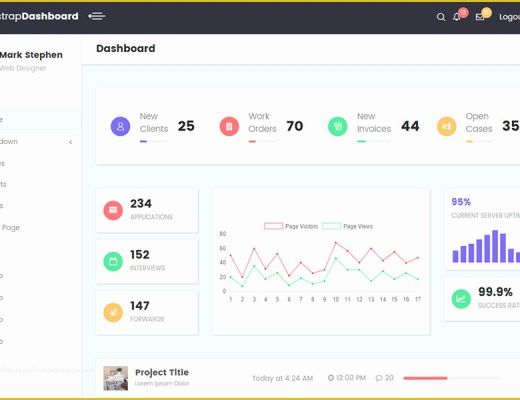Expand the sidebar dropdown chevron
This screenshot has width=520, height=400.
pos(70,142)
